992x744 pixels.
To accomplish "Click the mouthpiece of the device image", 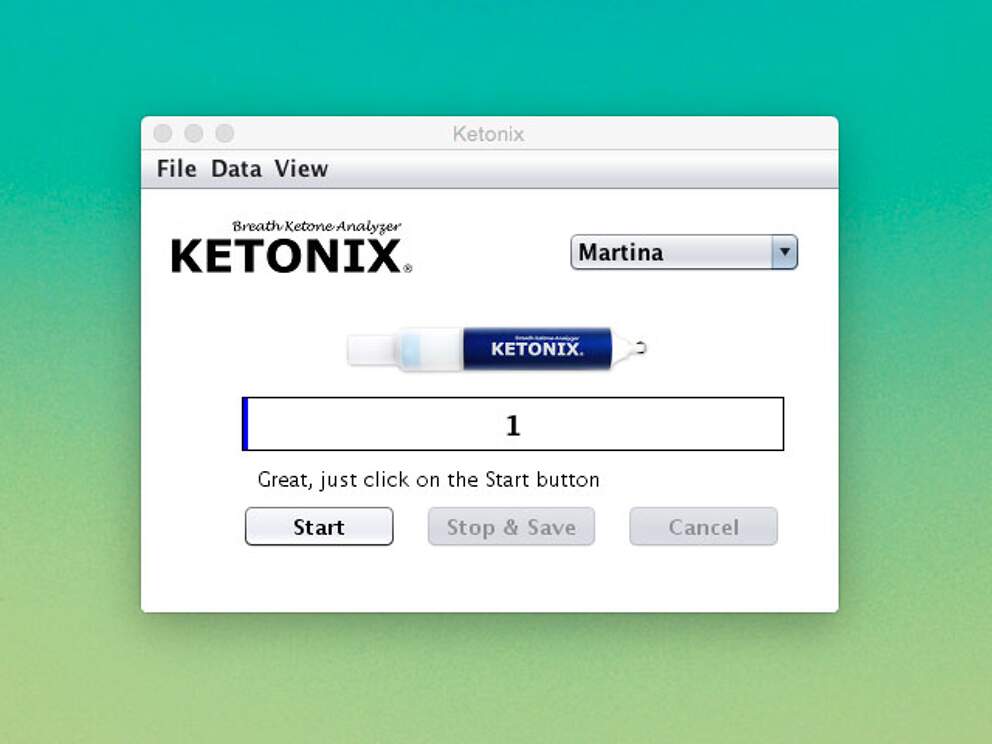I will pyautogui.click(x=375, y=351).
